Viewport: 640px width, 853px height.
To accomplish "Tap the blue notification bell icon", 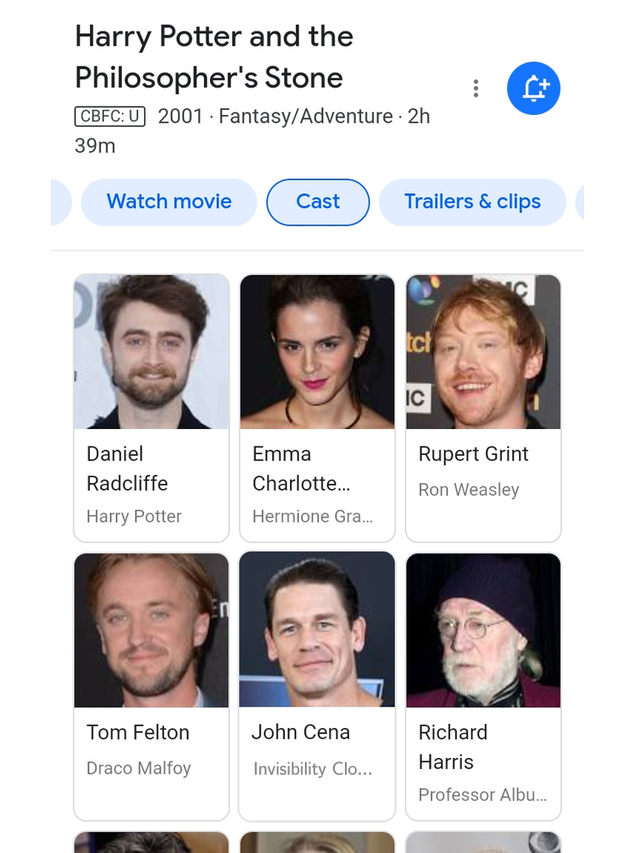I will [x=533, y=88].
